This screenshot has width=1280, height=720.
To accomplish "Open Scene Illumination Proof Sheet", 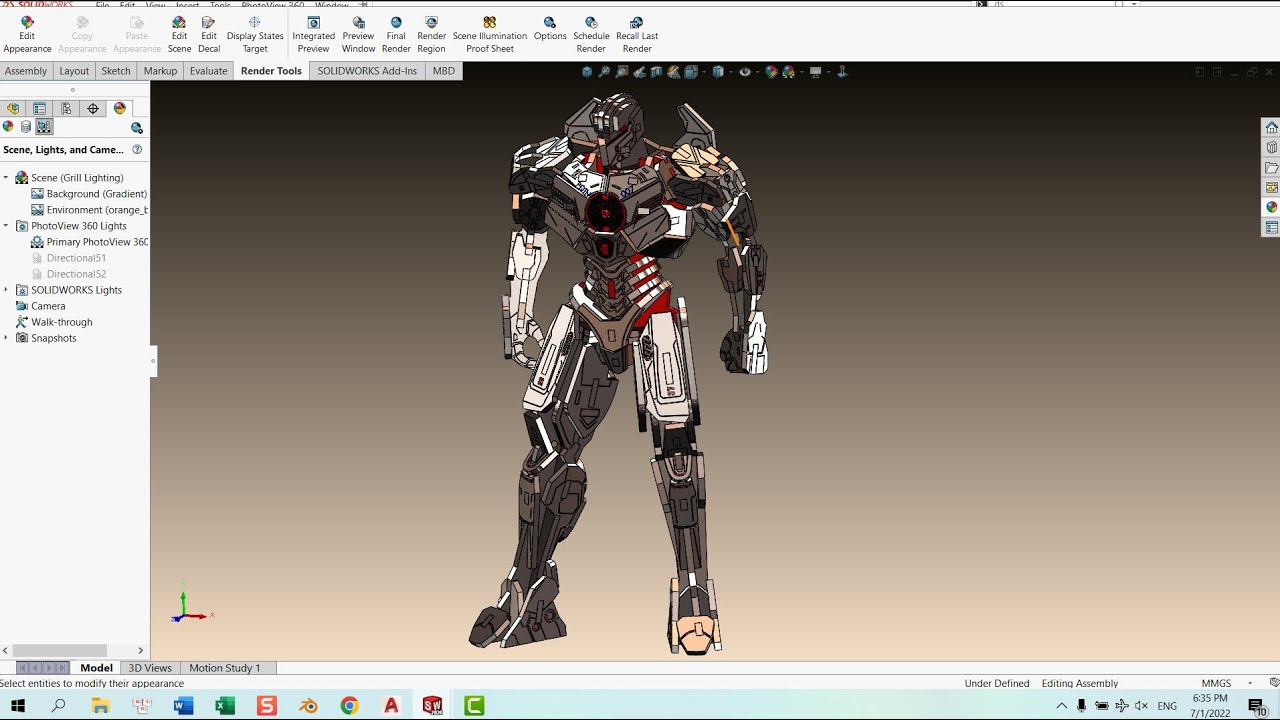I will coord(490,35).
